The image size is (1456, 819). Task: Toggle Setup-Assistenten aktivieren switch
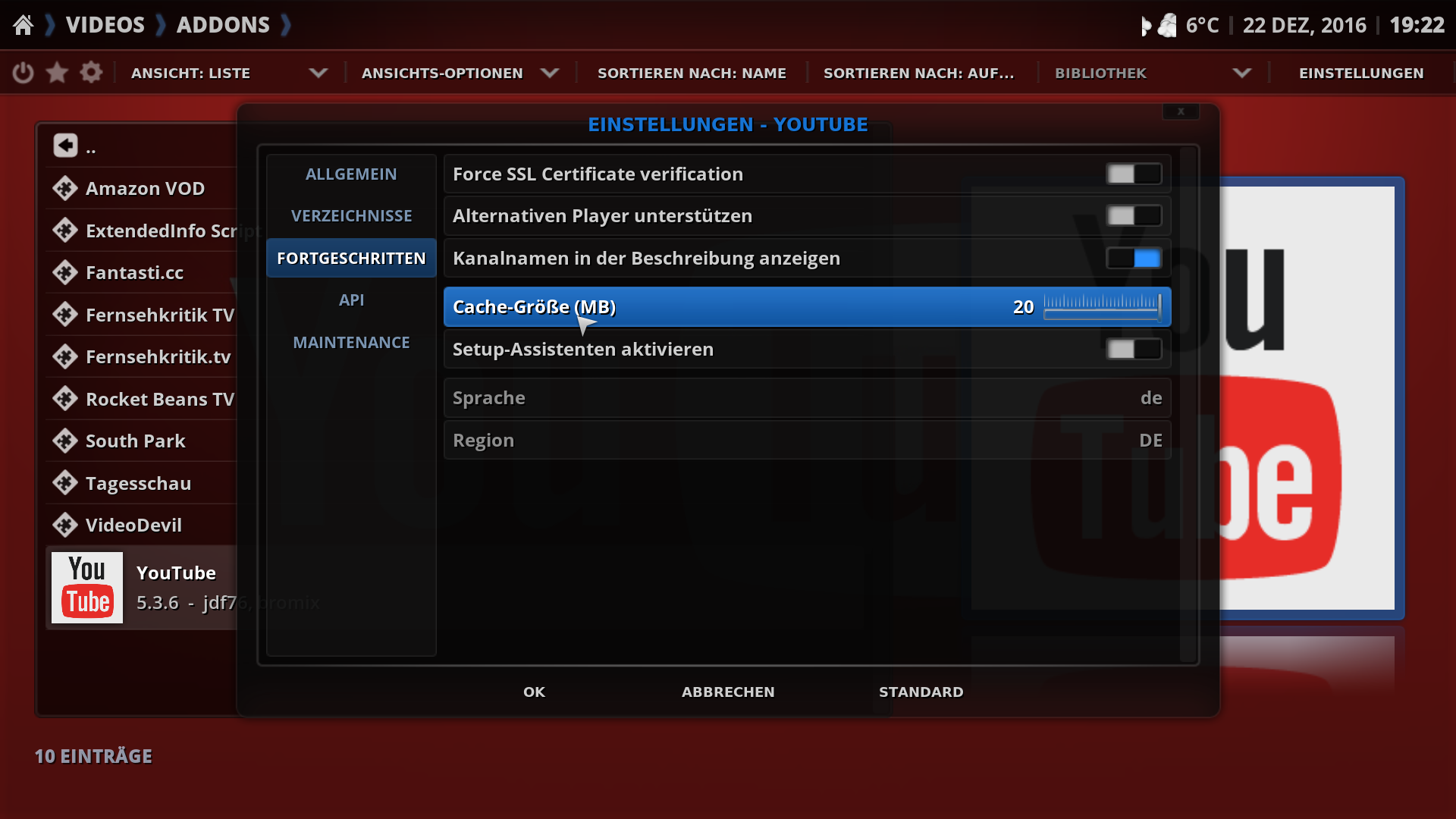(x=1134, y=350)
